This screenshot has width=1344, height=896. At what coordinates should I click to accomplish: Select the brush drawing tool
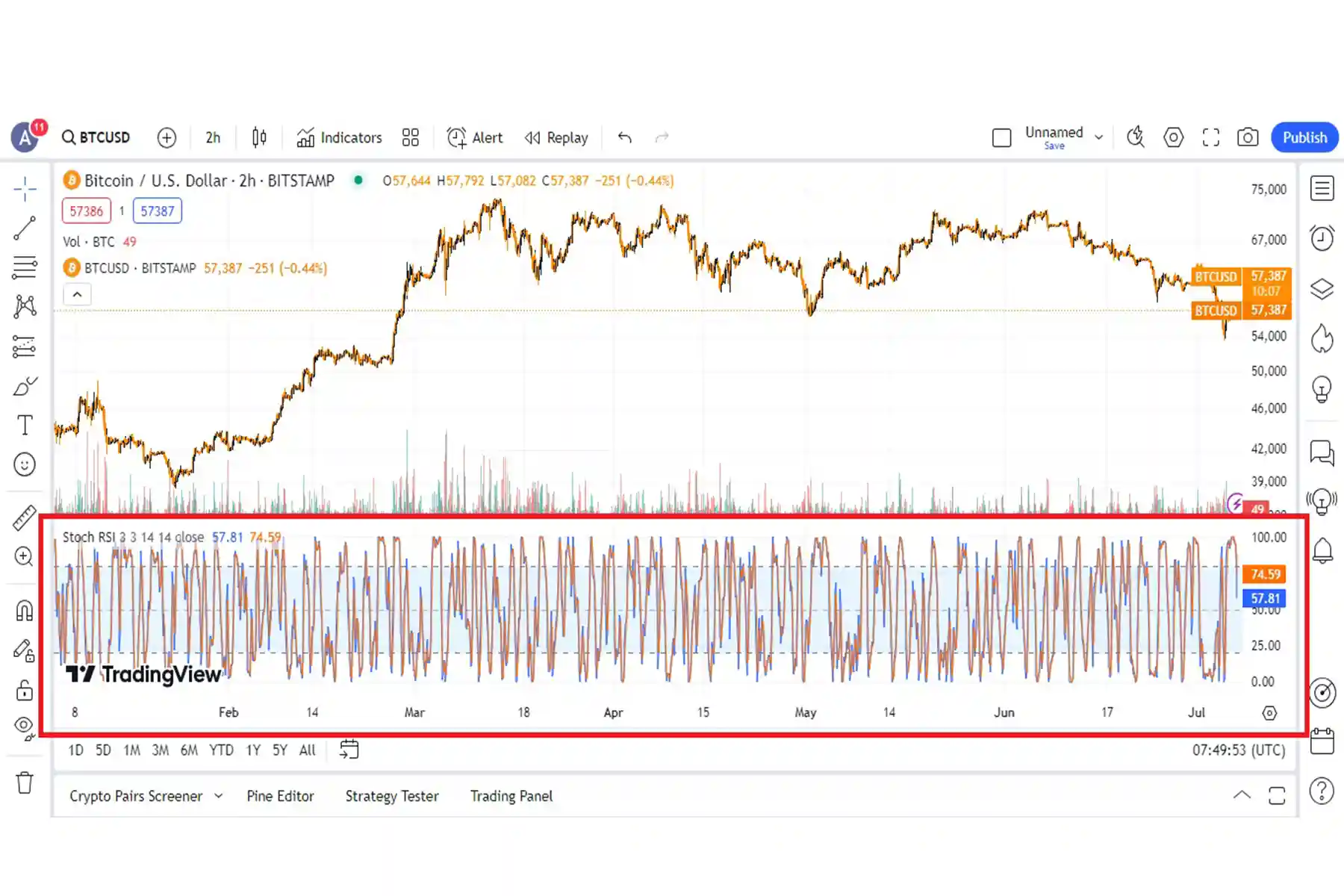pyautogui.click(x=25, y=386)
